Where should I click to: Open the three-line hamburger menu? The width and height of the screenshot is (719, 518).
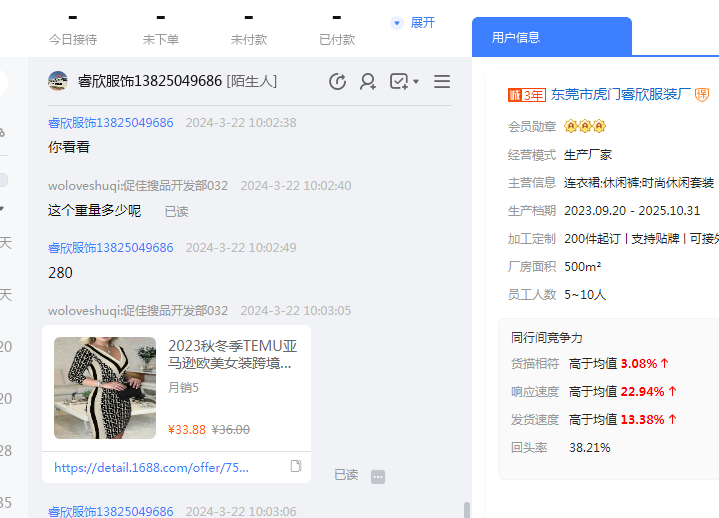coord(441,82)
